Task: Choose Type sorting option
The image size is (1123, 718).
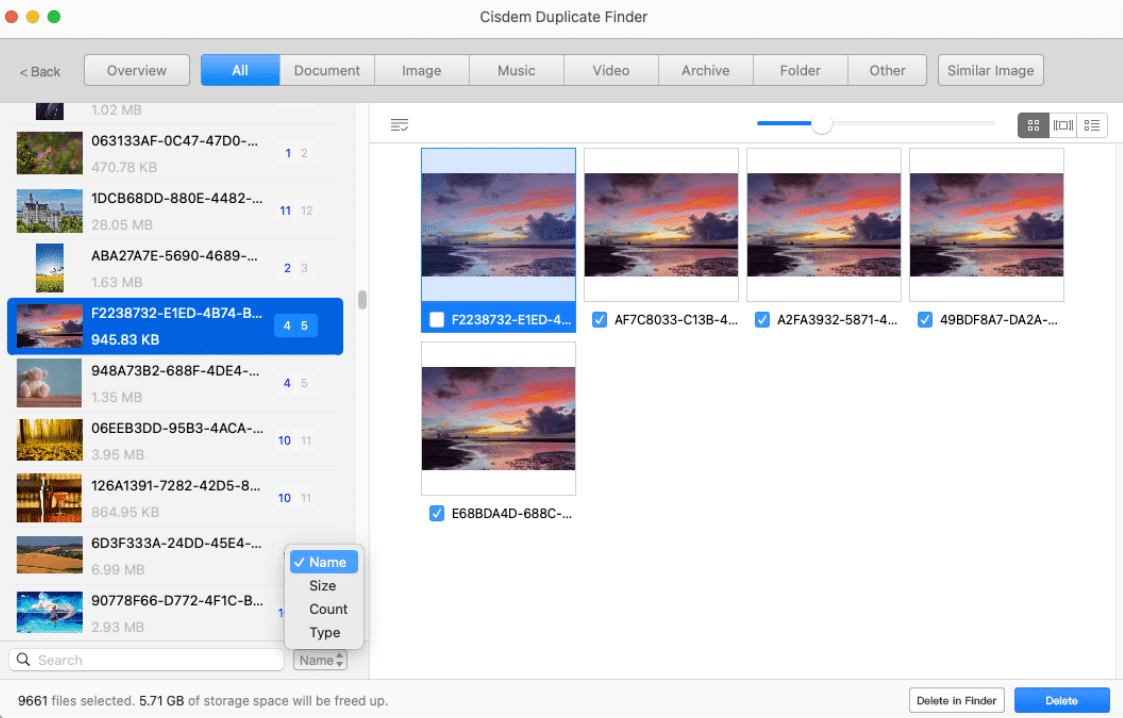Action: (323, 632)
